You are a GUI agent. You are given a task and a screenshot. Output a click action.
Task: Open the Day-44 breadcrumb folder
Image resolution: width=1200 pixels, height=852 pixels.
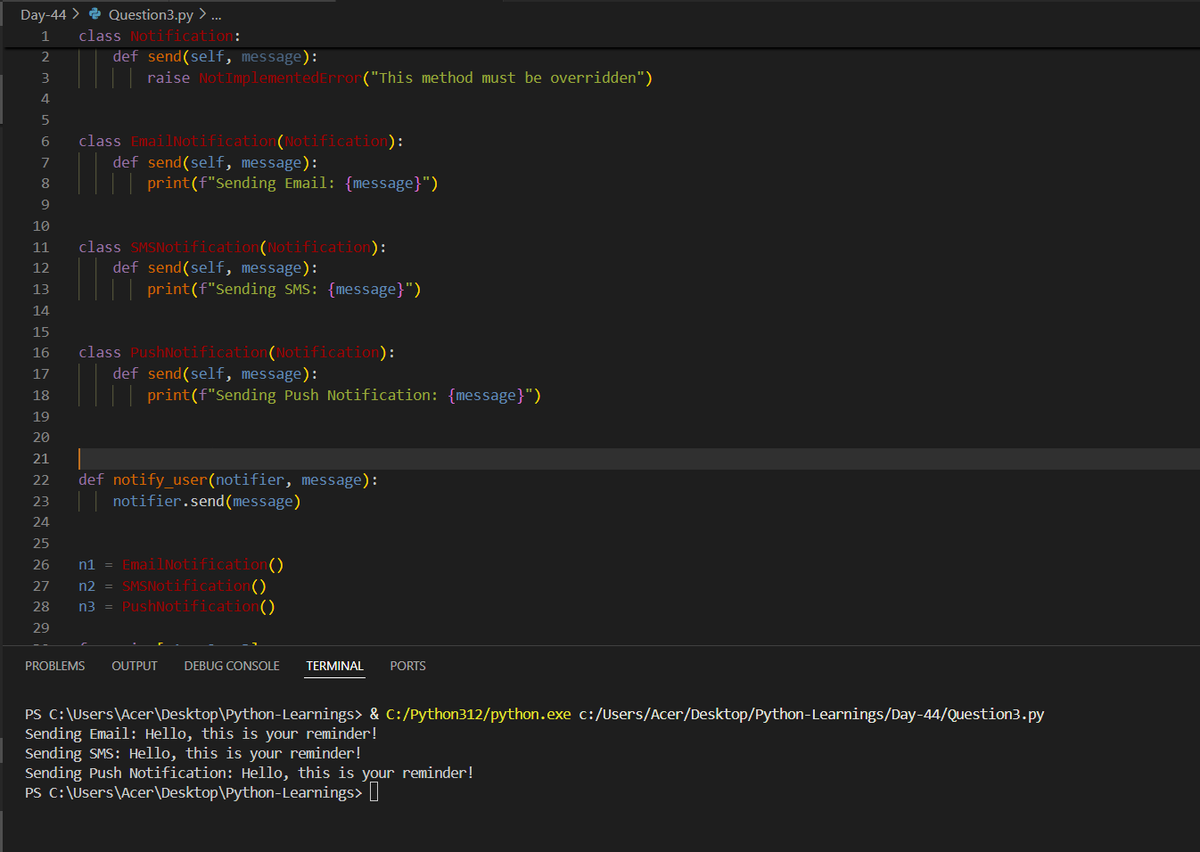click(44, 14)
